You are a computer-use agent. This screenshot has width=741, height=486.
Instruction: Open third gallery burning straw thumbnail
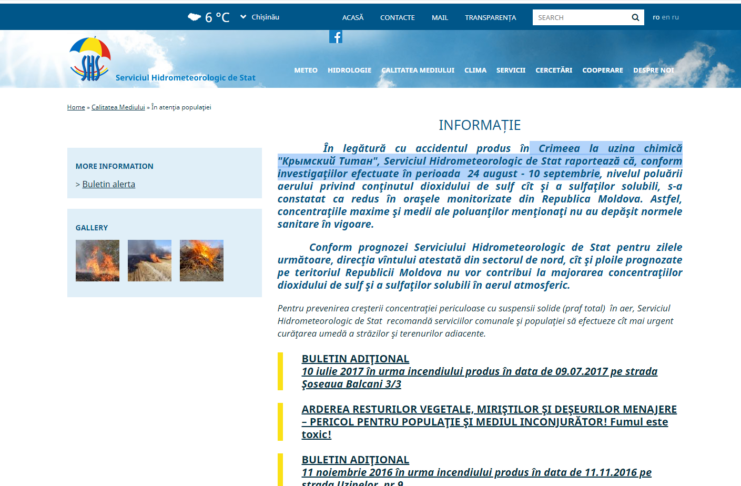tap(201, 260)
